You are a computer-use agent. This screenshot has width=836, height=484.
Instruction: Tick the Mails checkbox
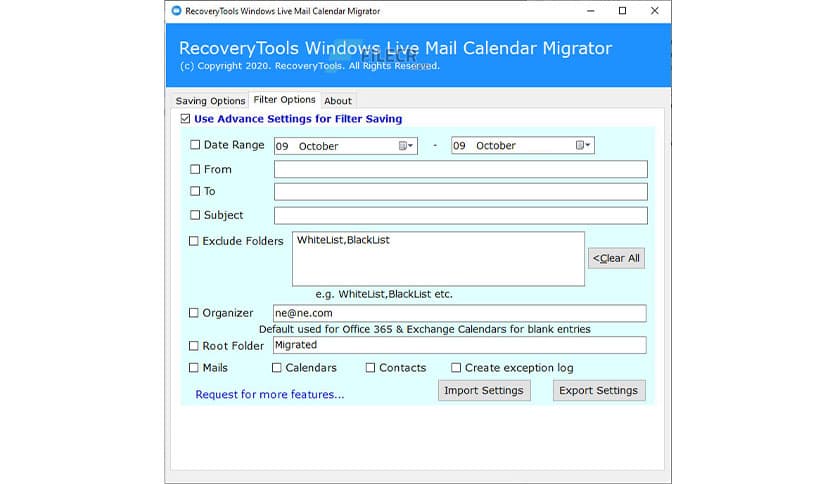pyautogui.click(x=194, y=368)
